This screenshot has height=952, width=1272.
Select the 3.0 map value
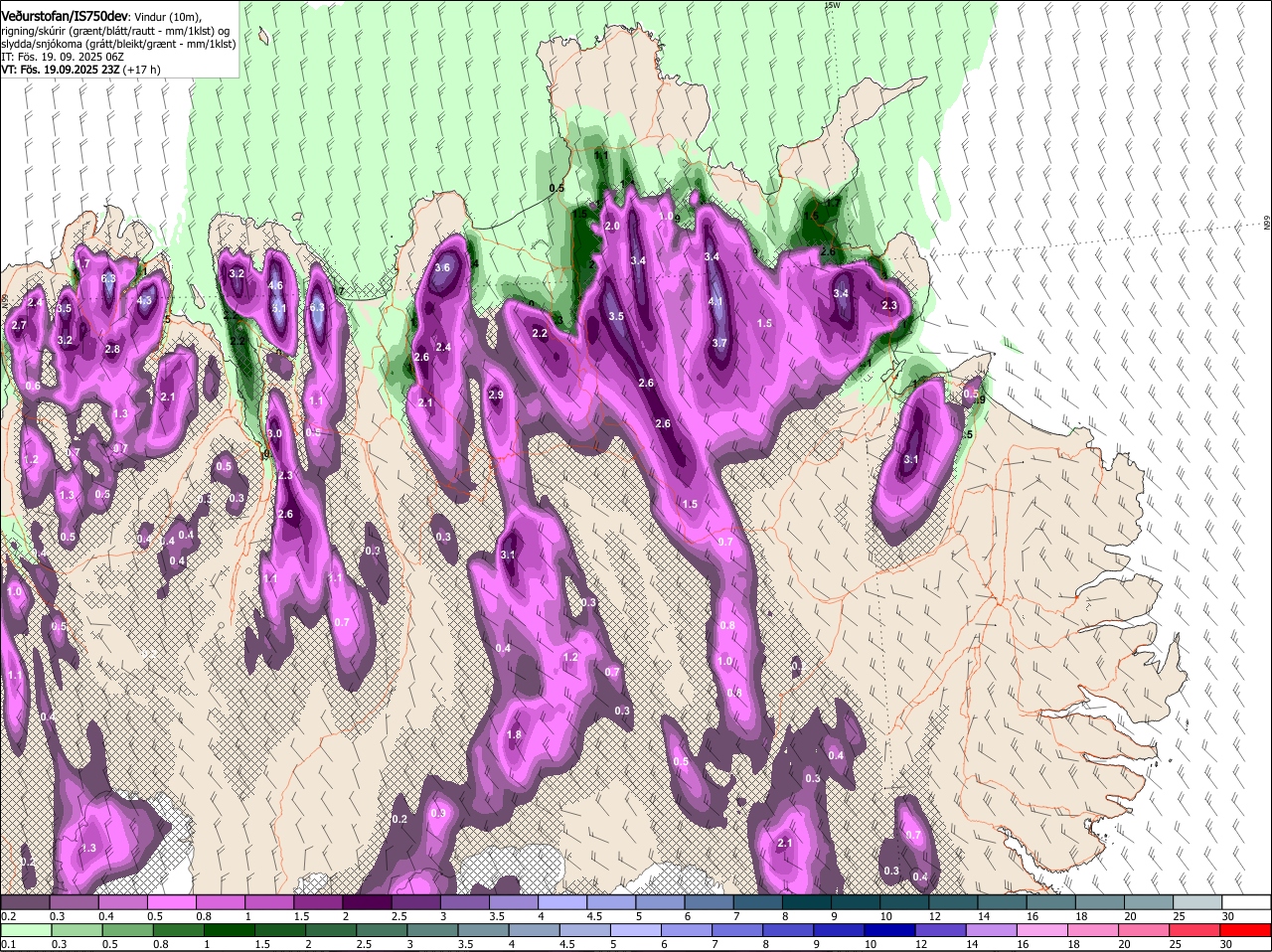click(274, 434)
